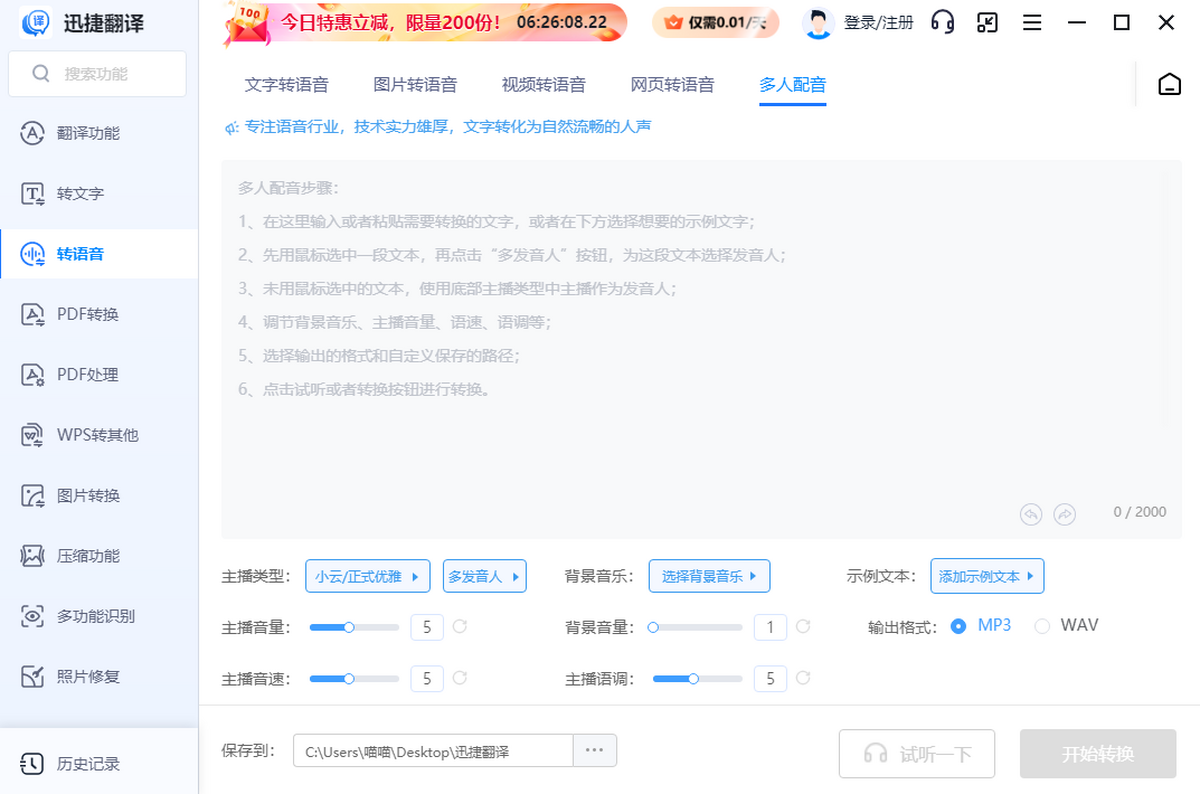Click the 主播语调 value box
The width and height of the screenshot is (1200, 794).
[770, 678]
